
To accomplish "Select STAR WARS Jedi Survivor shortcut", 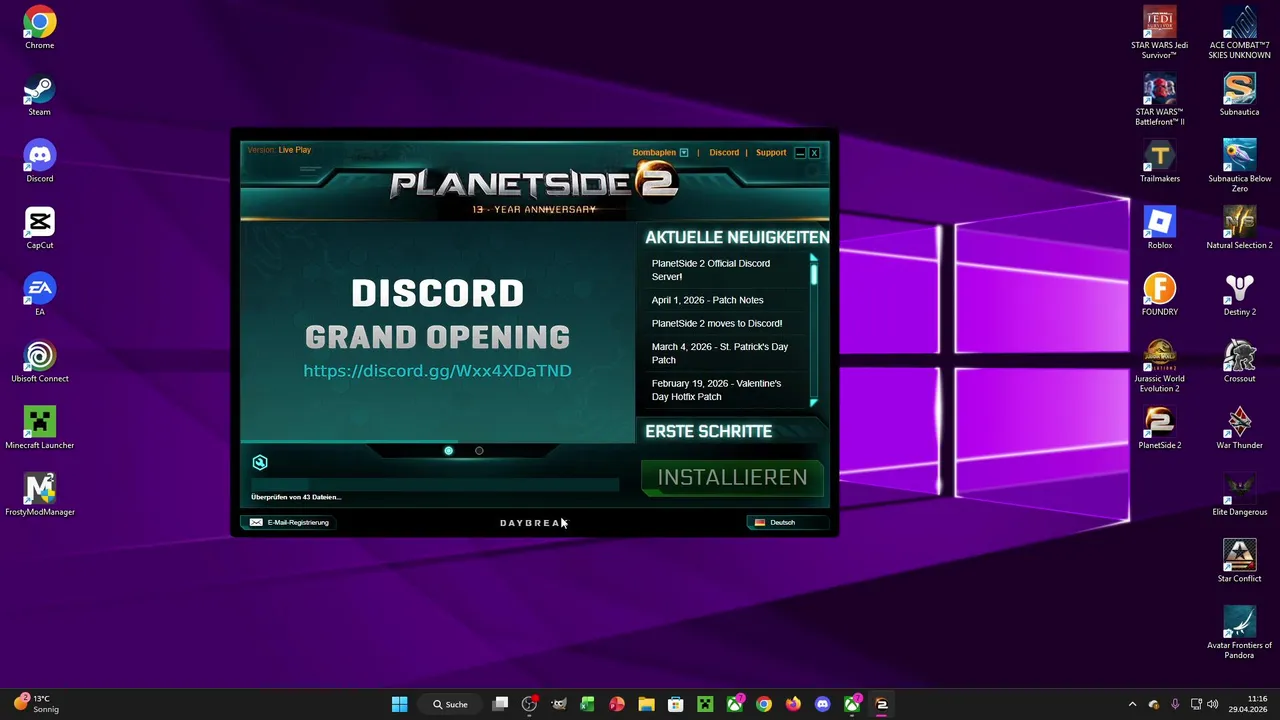I will [1160, 32].
